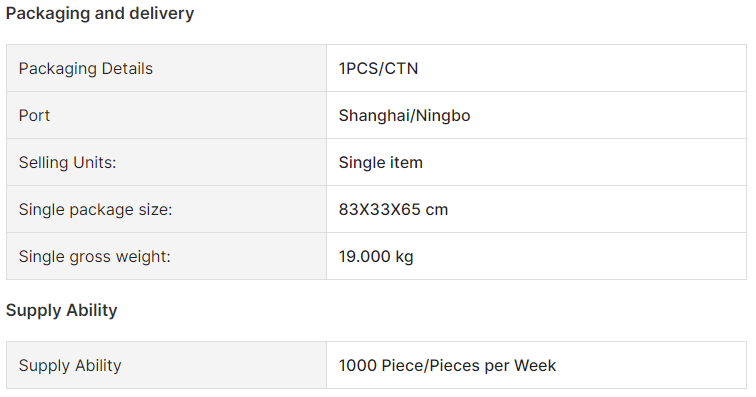Click the Packaging and delivery heading

[100, 14]
